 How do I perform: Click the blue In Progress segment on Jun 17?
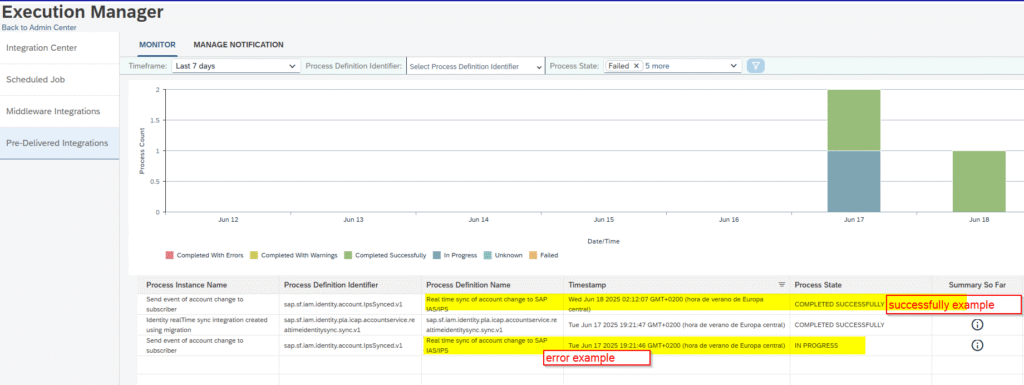pyautogui.click(x=854, y=181)
